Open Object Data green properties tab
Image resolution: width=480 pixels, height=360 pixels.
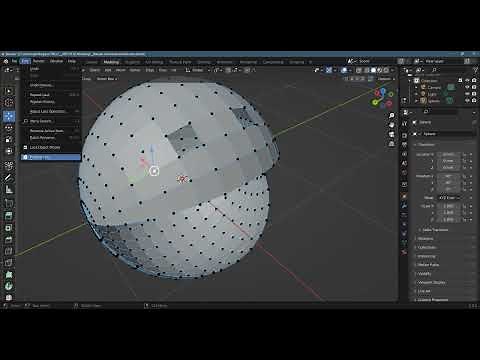(404, 243)
